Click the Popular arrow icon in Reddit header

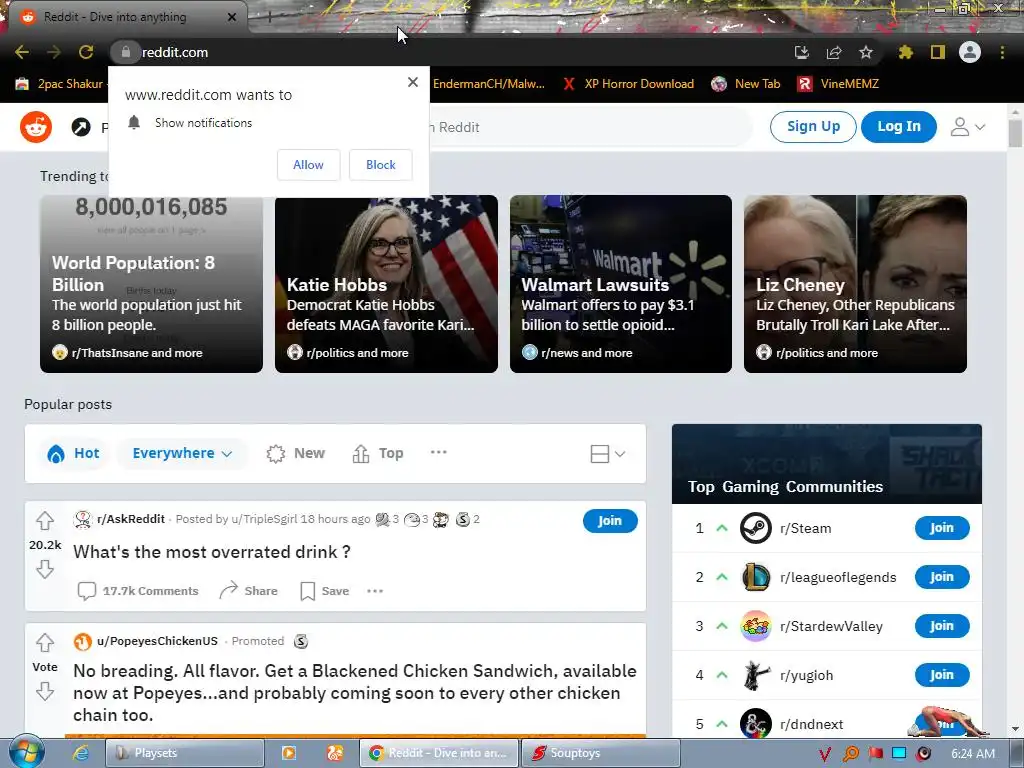tap(81, 127)
